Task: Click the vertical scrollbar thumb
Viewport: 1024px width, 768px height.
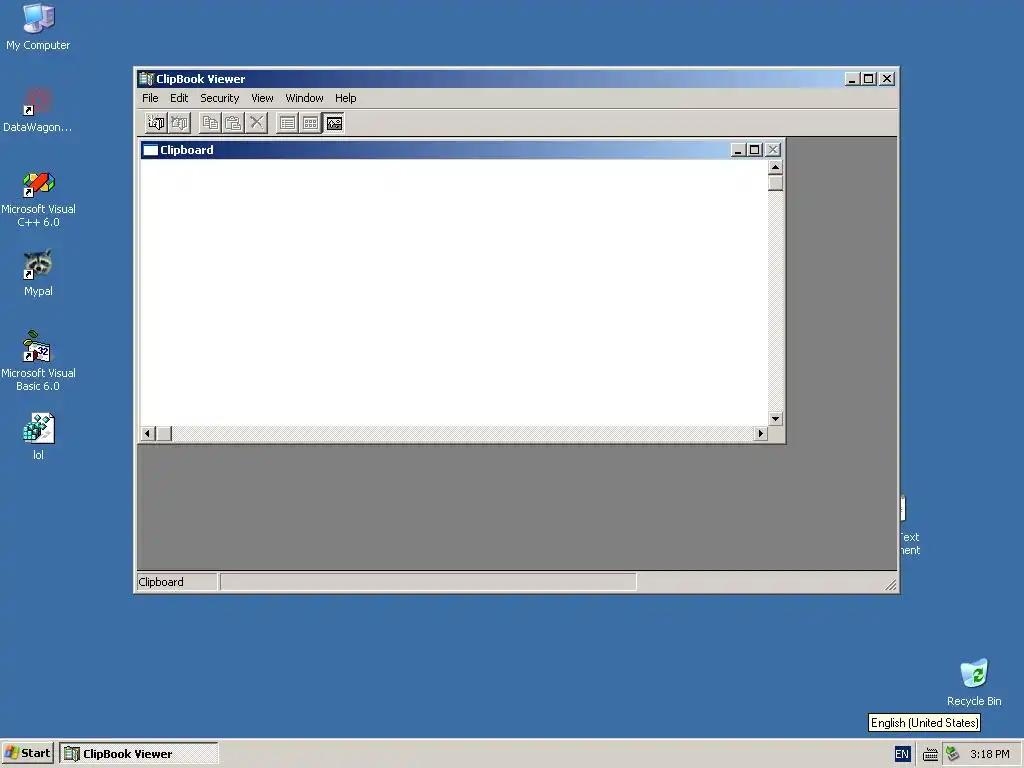Action: click(775, 182)
